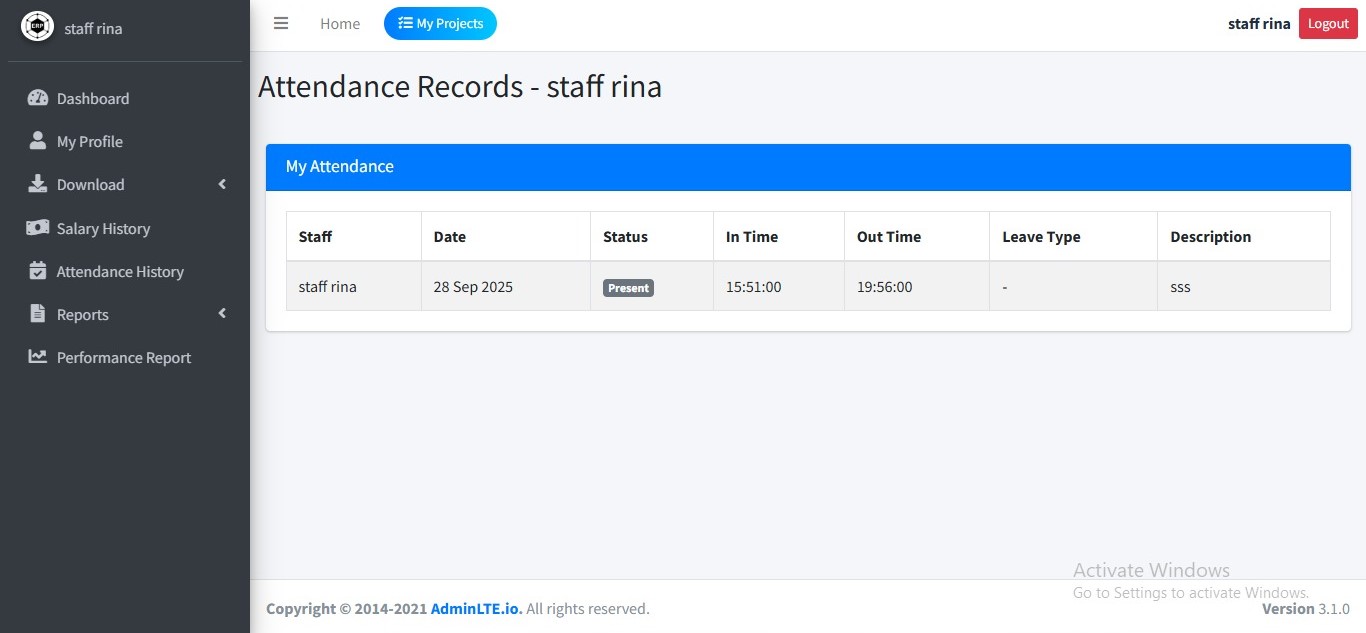Select the attendance row for 28 Sep 2025
The height and width of the screenshot is (633, 1366).
[x=472, y=286]
